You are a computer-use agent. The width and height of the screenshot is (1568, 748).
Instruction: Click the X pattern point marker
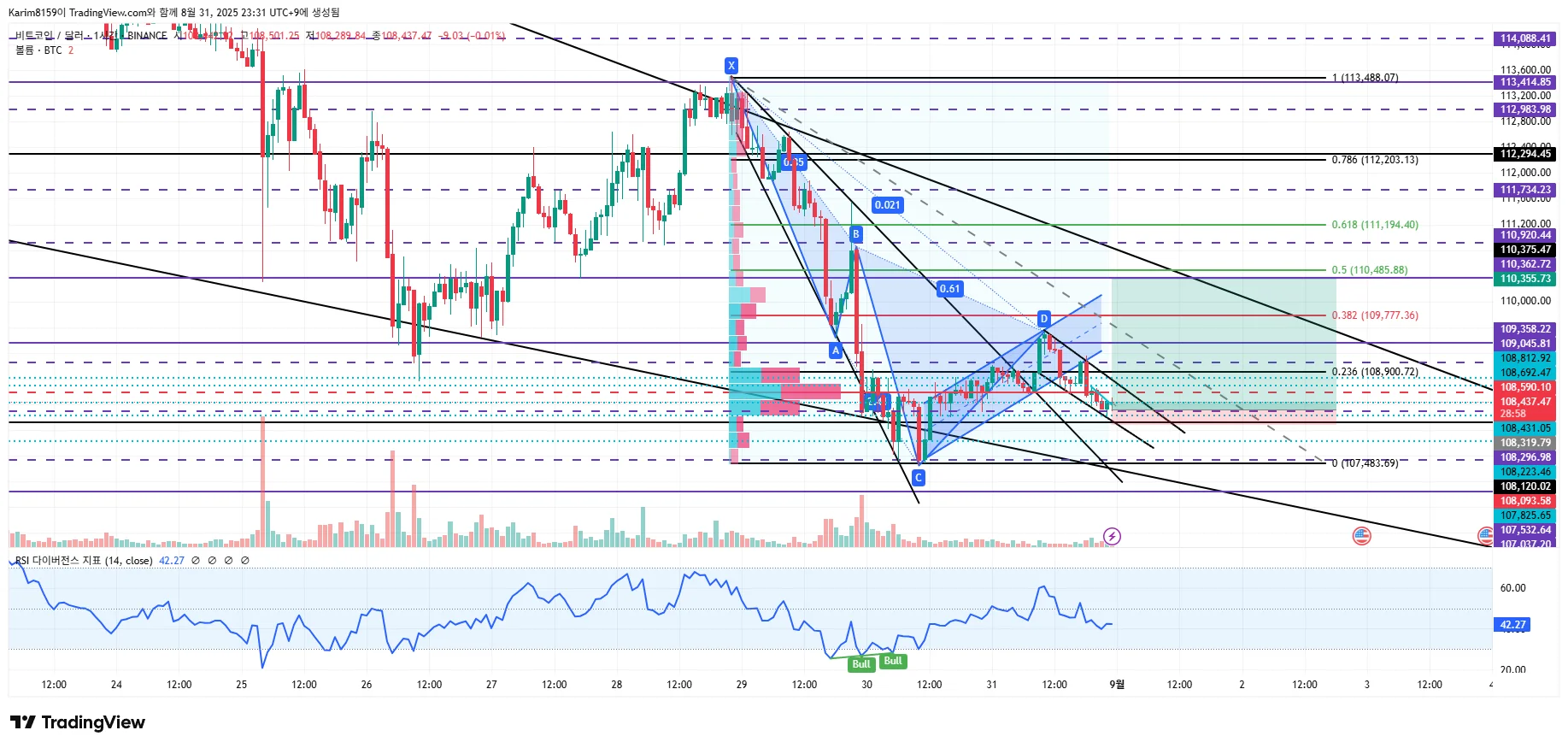click(731, 66)
